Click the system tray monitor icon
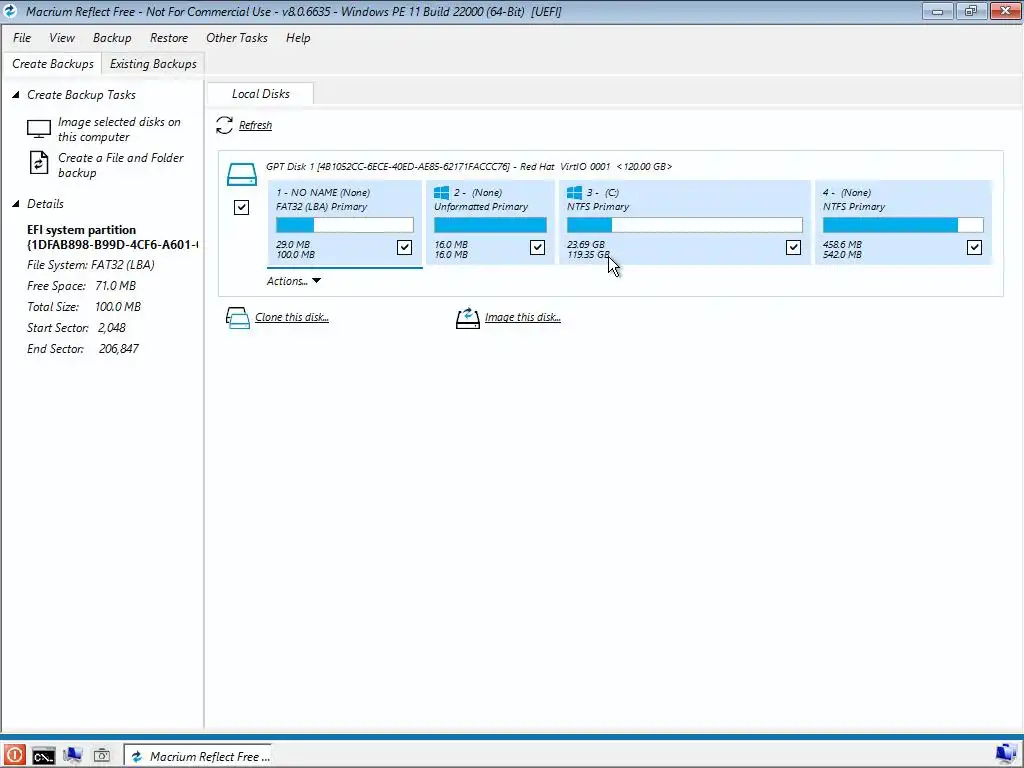 pos(1006,754)
